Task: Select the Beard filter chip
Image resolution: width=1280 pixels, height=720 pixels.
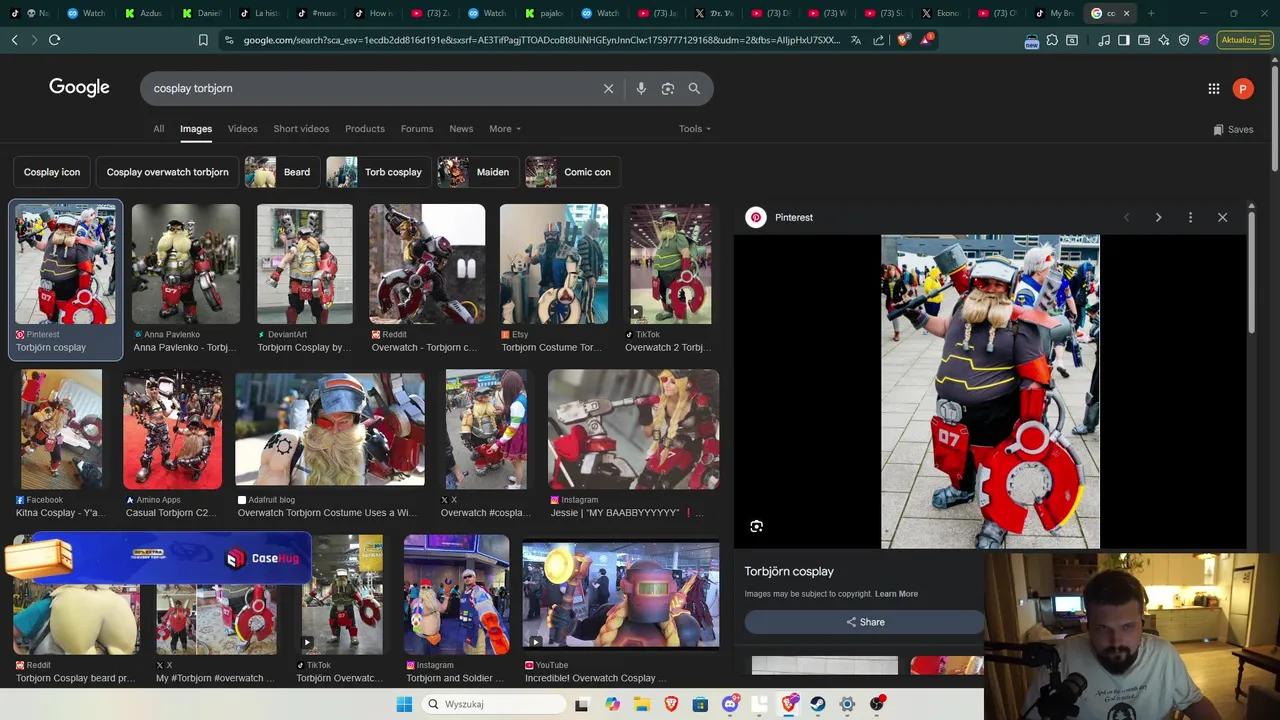Action: click(x=282, y=172)
